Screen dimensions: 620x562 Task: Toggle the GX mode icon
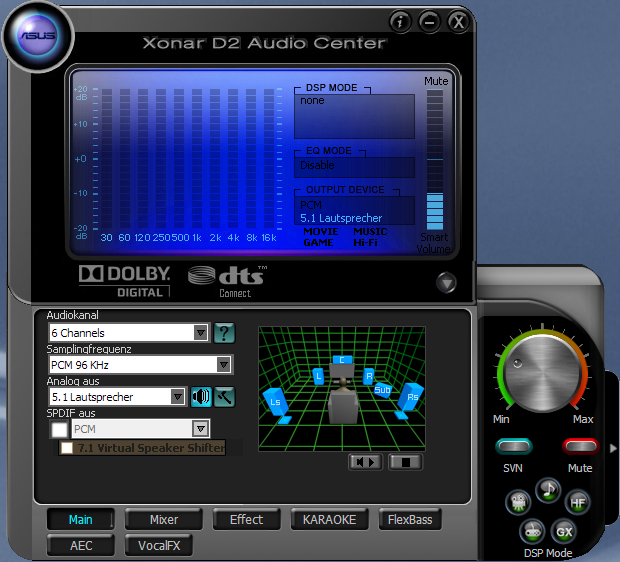click(x=564, y=532)
